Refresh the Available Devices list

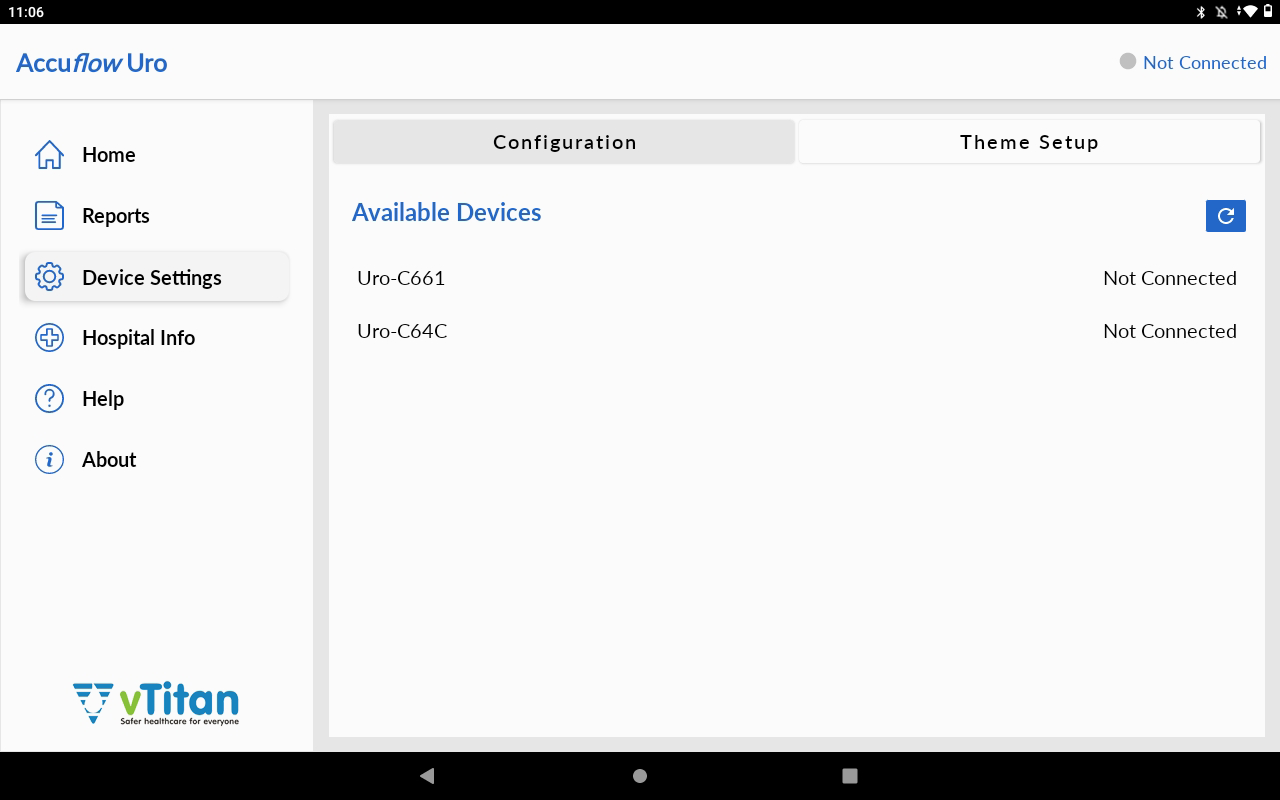click(x=1225, y=216)
